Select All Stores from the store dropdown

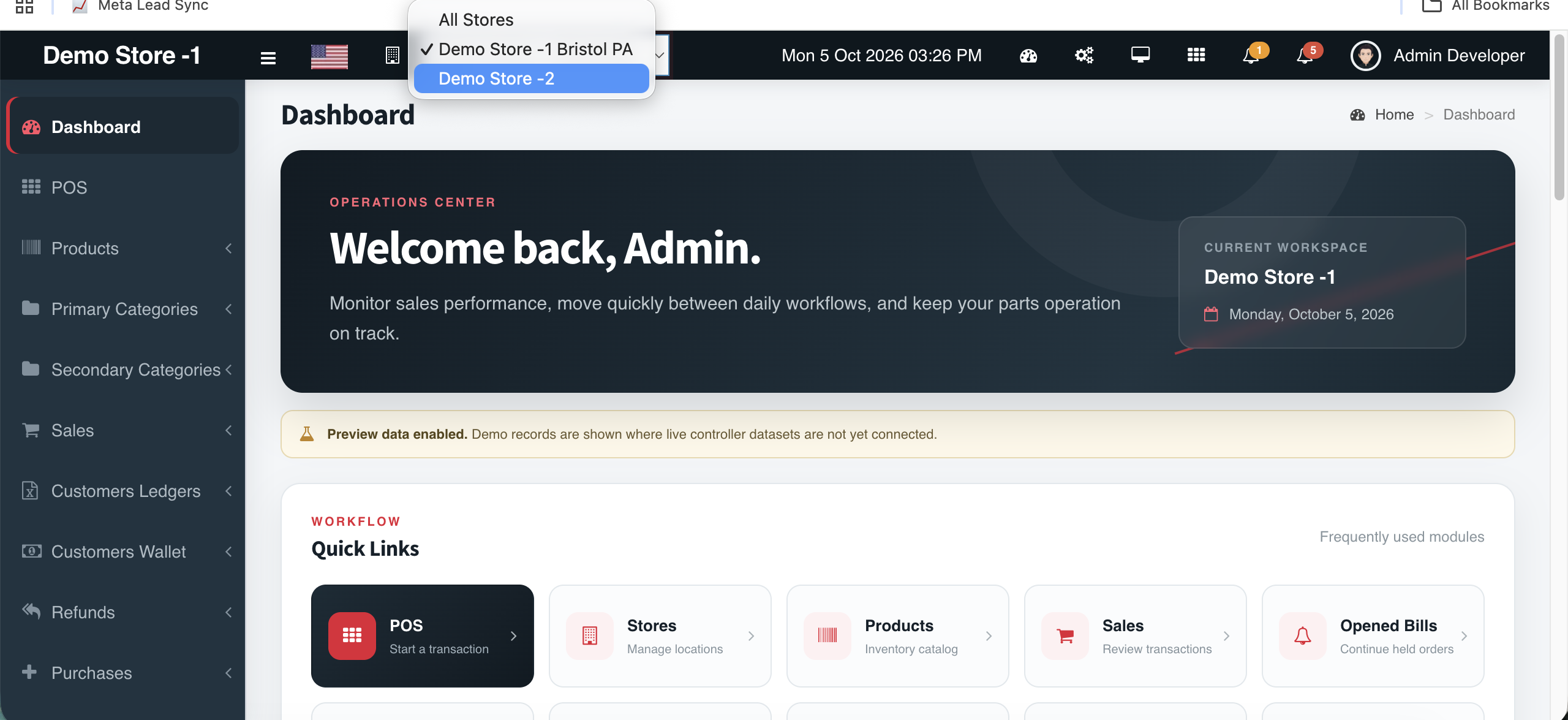point(532,20)
